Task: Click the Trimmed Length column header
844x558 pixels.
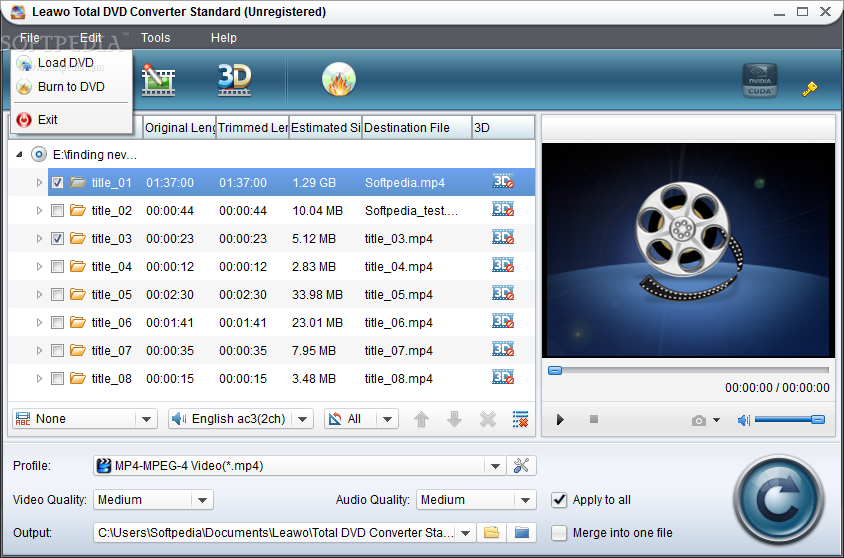Action: pyautogui.click(x=252, y=128)
